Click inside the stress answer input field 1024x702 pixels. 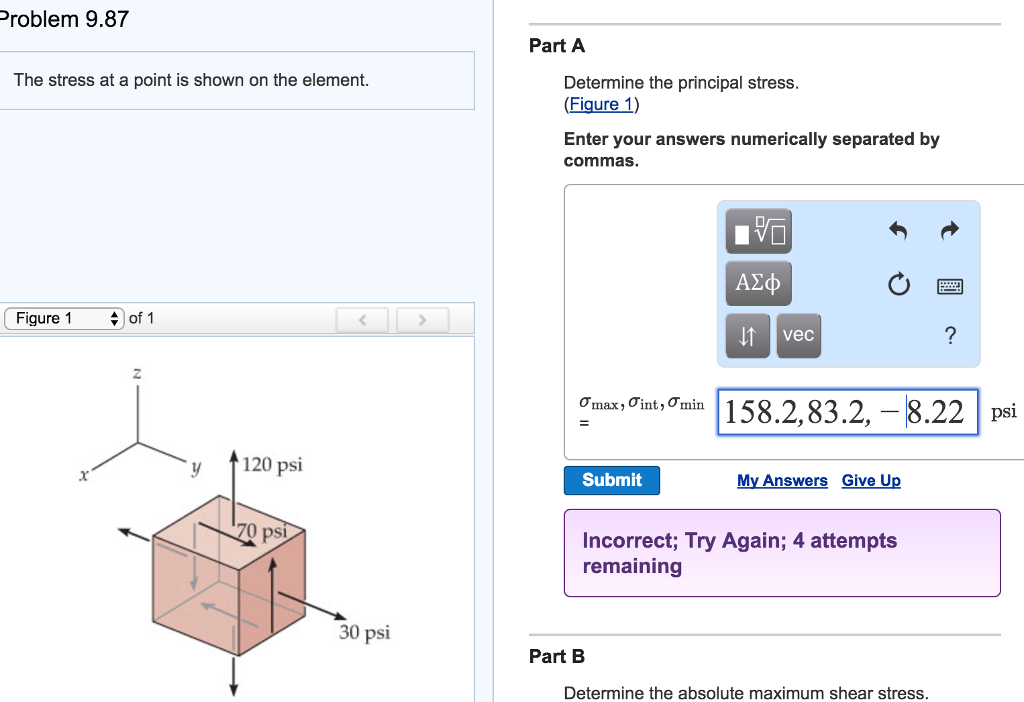848,411
